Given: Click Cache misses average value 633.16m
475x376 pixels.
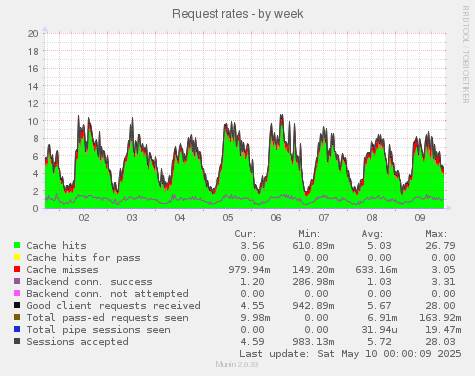Looking at the screenshot, I should tap(376, 270).
